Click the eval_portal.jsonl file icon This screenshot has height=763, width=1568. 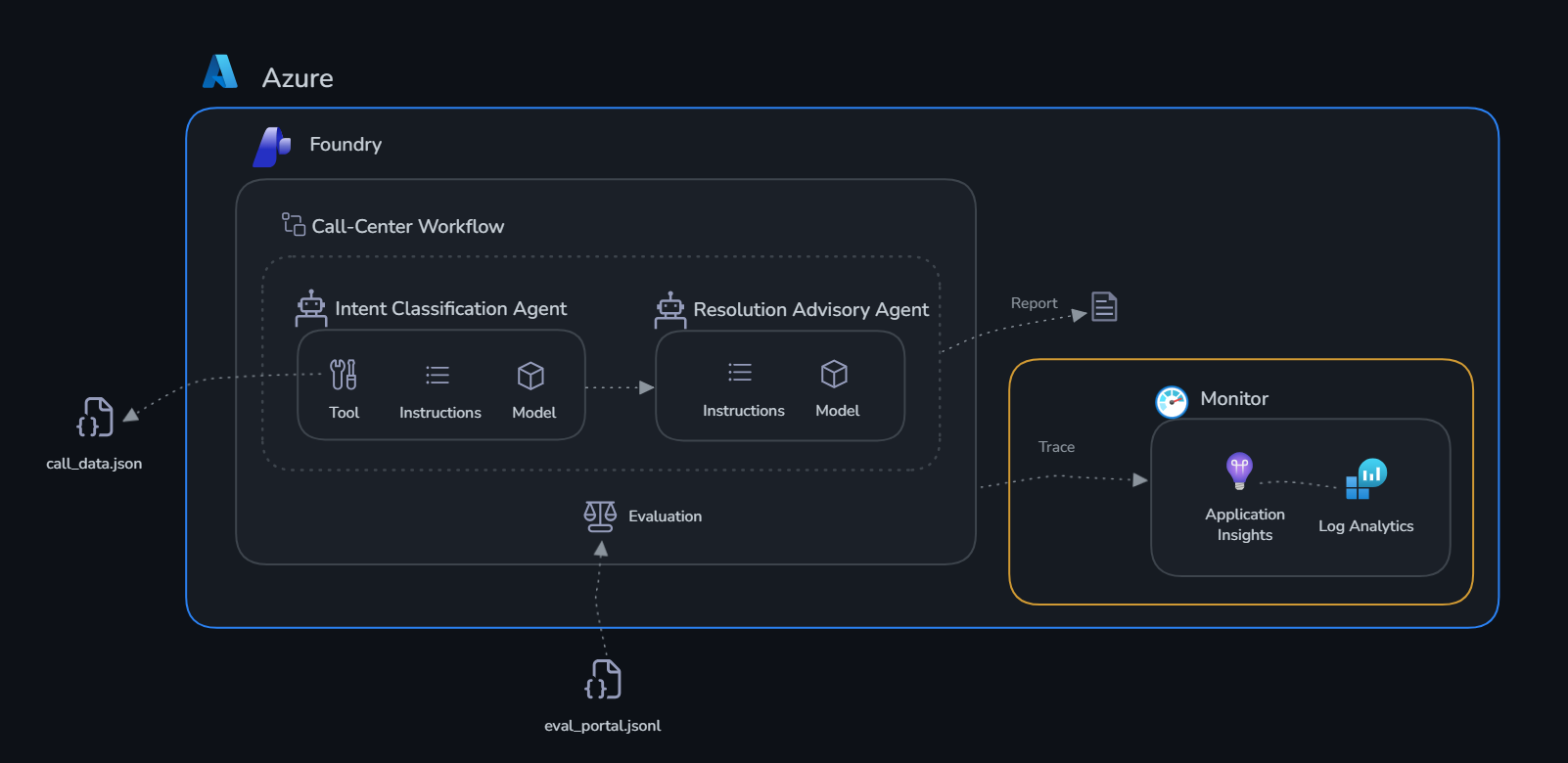pyautogui.click(x=603, y=679)
